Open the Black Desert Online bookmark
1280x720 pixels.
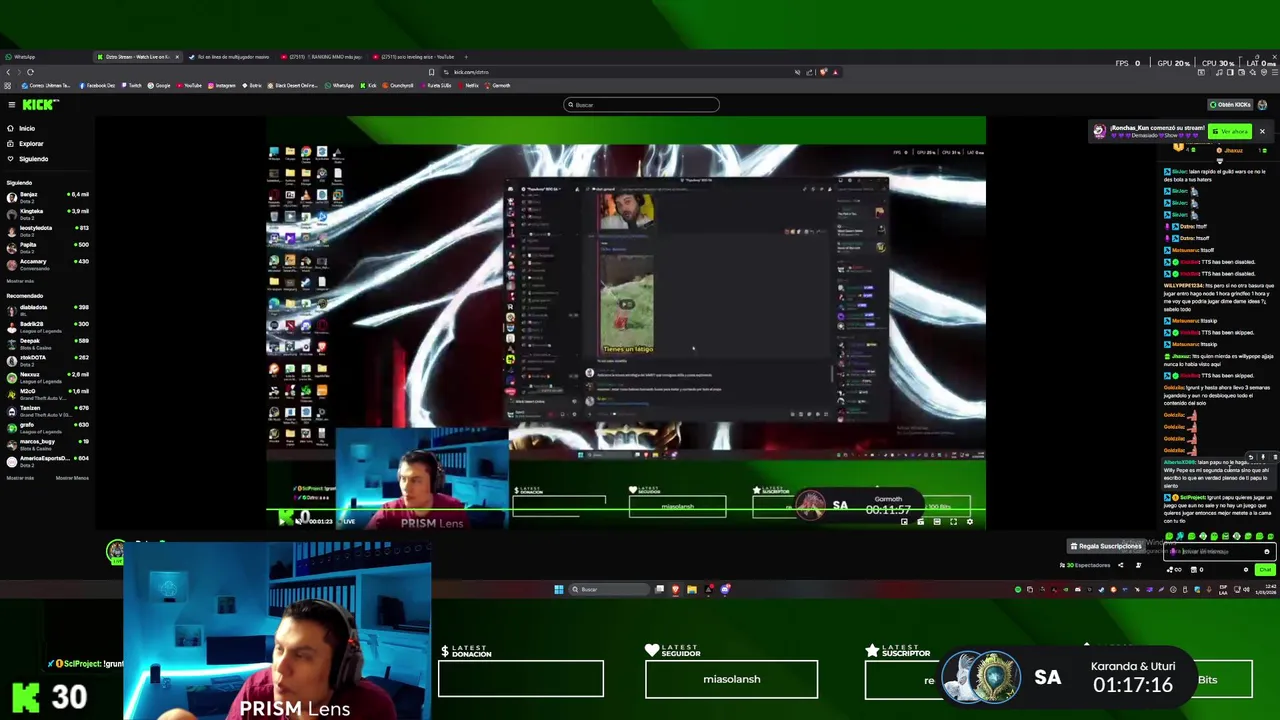point(294,85)
